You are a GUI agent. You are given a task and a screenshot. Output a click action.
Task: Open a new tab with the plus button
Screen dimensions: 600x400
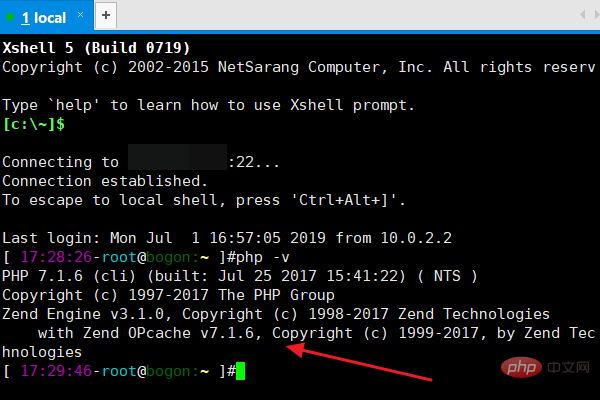click(106, 16)
